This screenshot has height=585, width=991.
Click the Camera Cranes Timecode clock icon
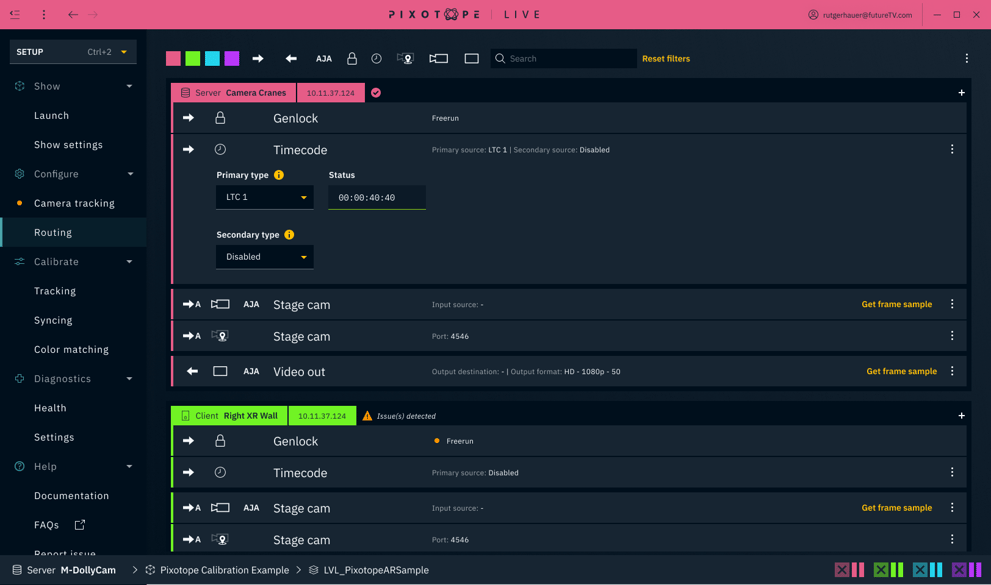(x=220, y=150)
